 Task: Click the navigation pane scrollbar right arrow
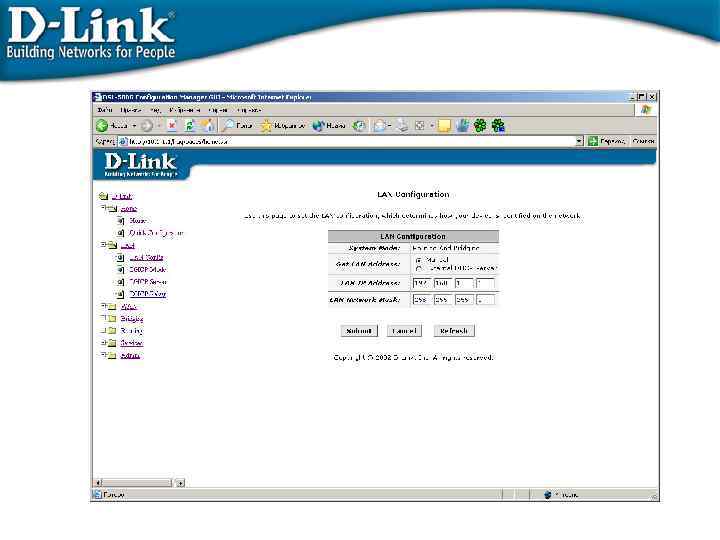tap(180, 483)
